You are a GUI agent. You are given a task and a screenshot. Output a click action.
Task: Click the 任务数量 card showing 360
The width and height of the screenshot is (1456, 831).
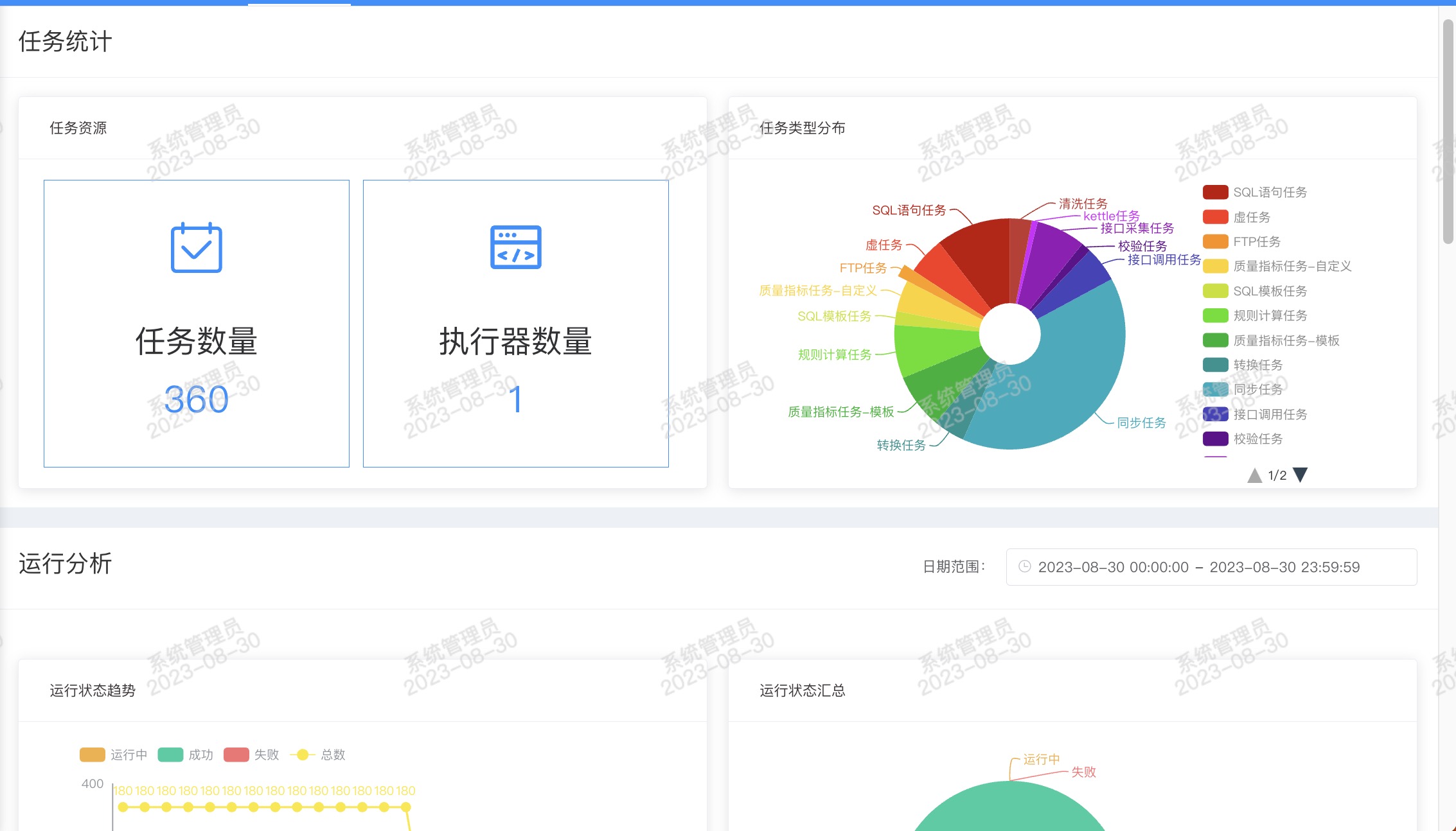pyautogui.click(x=197, y=324)
